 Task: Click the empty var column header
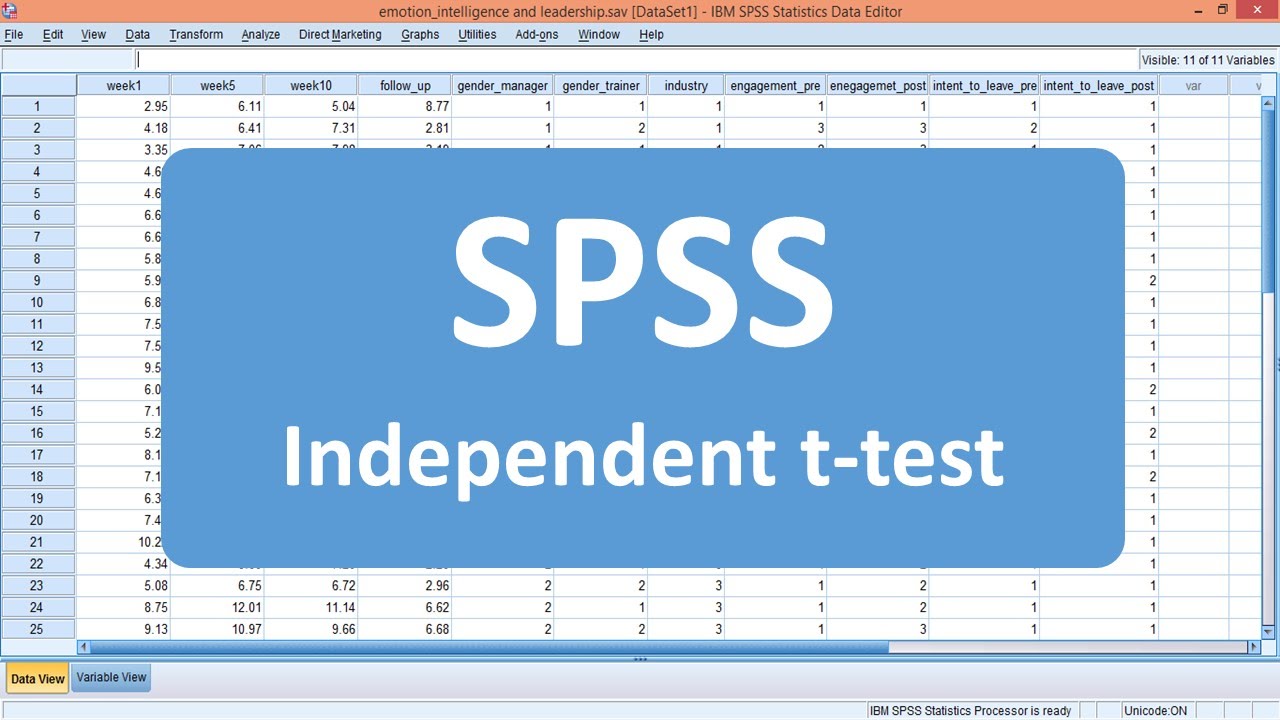1193,86
